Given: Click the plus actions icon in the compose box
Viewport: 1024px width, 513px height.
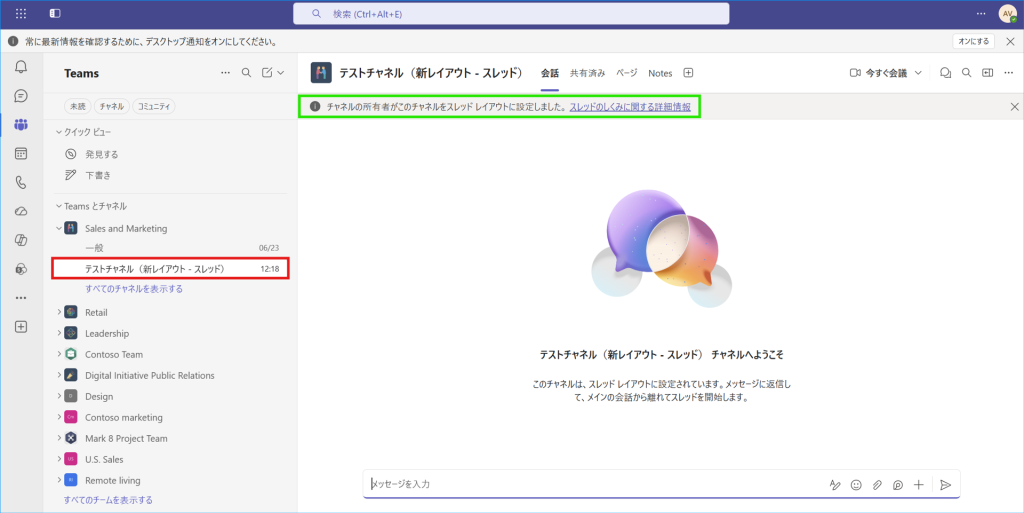Looking at the screenshot, I should point(919,485).
